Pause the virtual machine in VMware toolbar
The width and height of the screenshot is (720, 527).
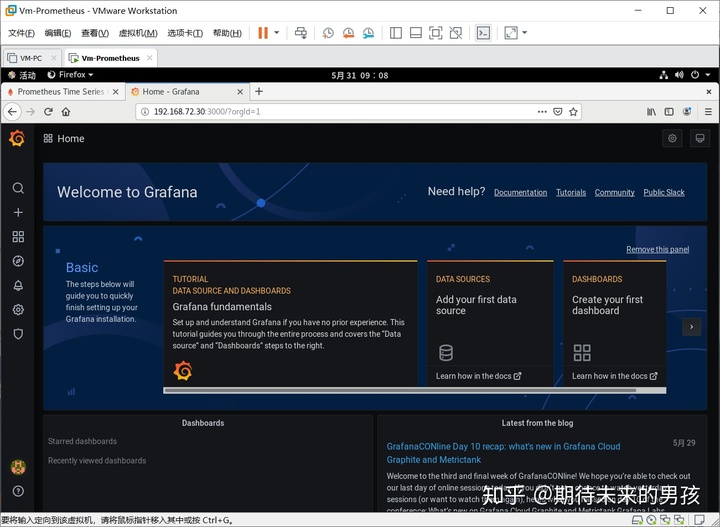coord(263,33)
